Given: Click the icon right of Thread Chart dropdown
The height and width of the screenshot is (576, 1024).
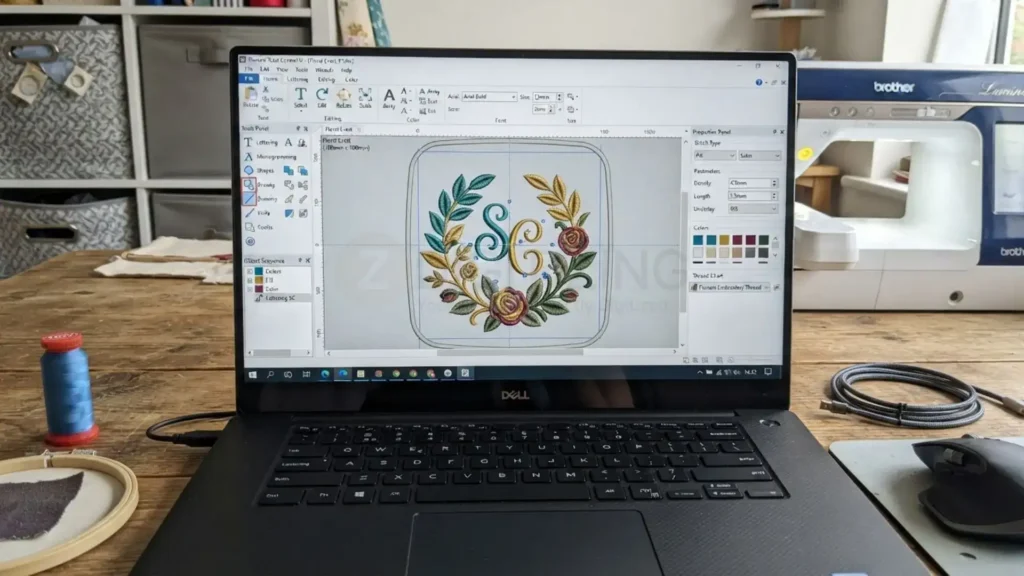Looking at the screenshot, I should click(776, 287).
